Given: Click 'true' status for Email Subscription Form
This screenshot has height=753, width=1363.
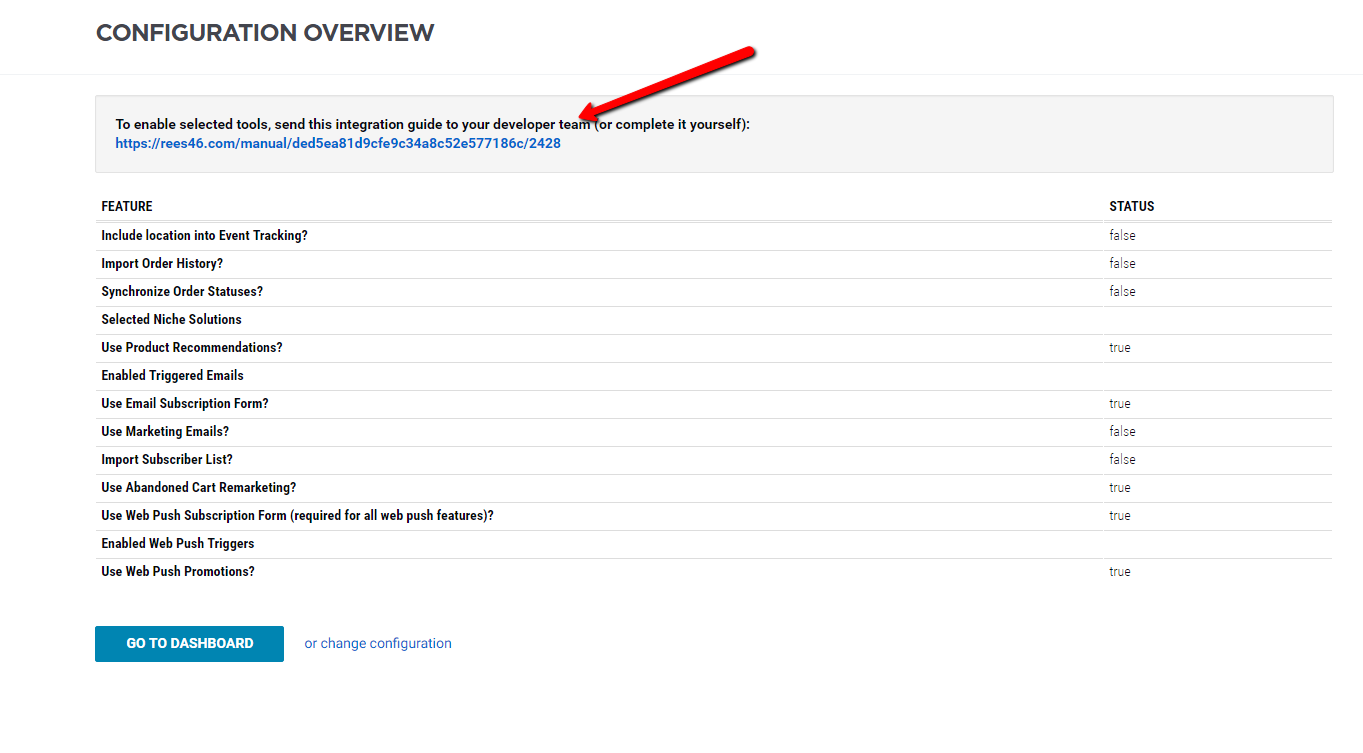Looking at the screenshot, I should point(1120,404).
